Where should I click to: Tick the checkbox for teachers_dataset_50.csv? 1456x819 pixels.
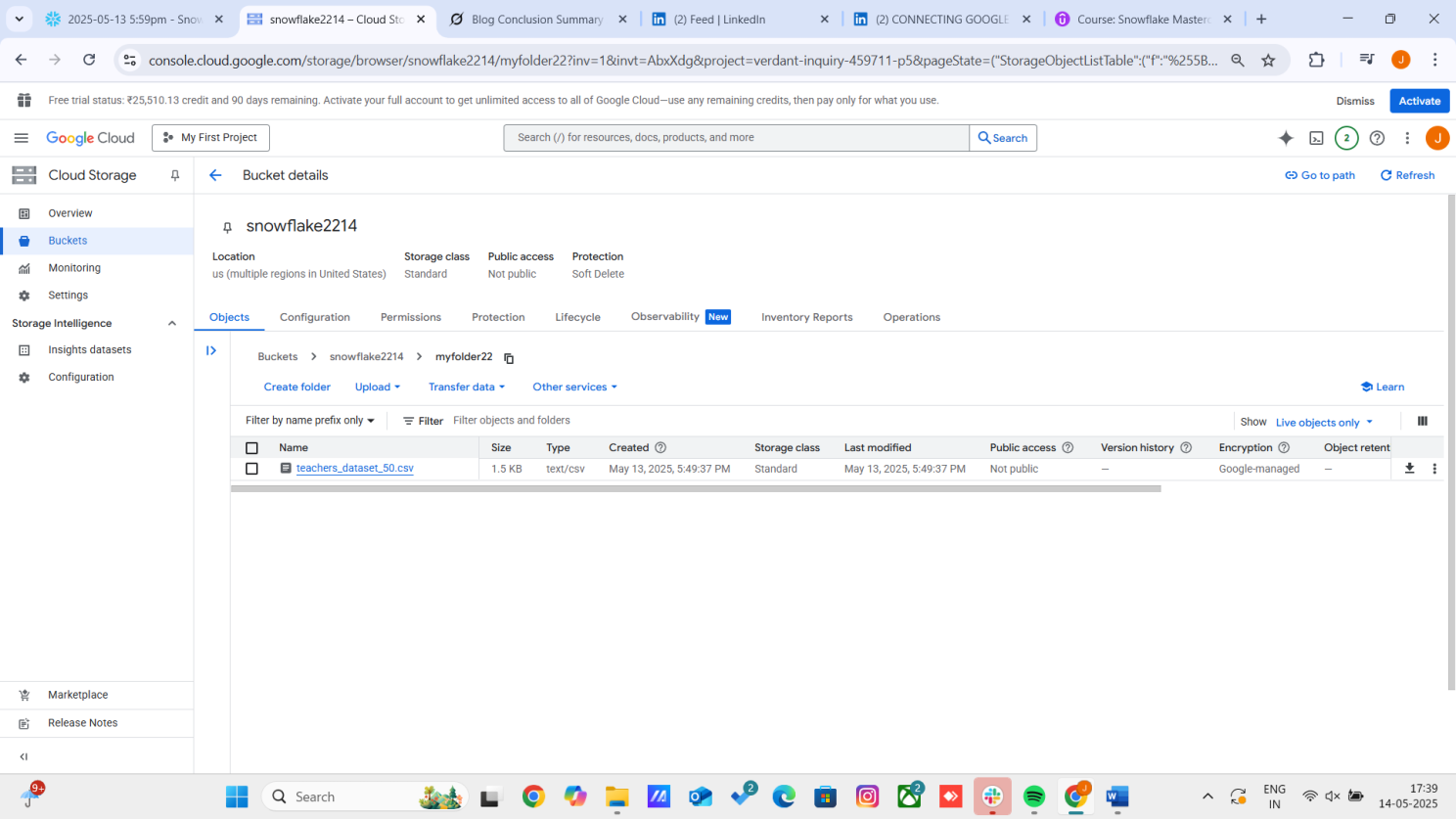pyautogui.click(x=251, y=469)
